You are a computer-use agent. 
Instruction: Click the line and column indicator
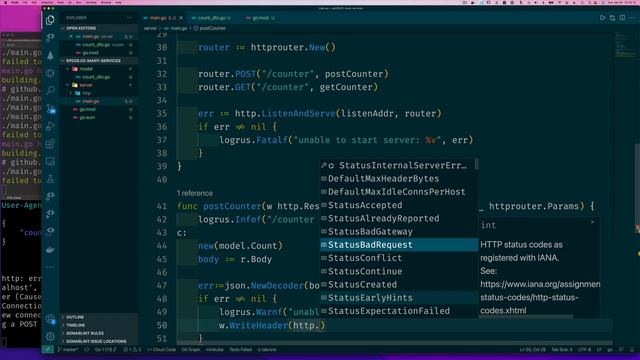tap(533, 350)
